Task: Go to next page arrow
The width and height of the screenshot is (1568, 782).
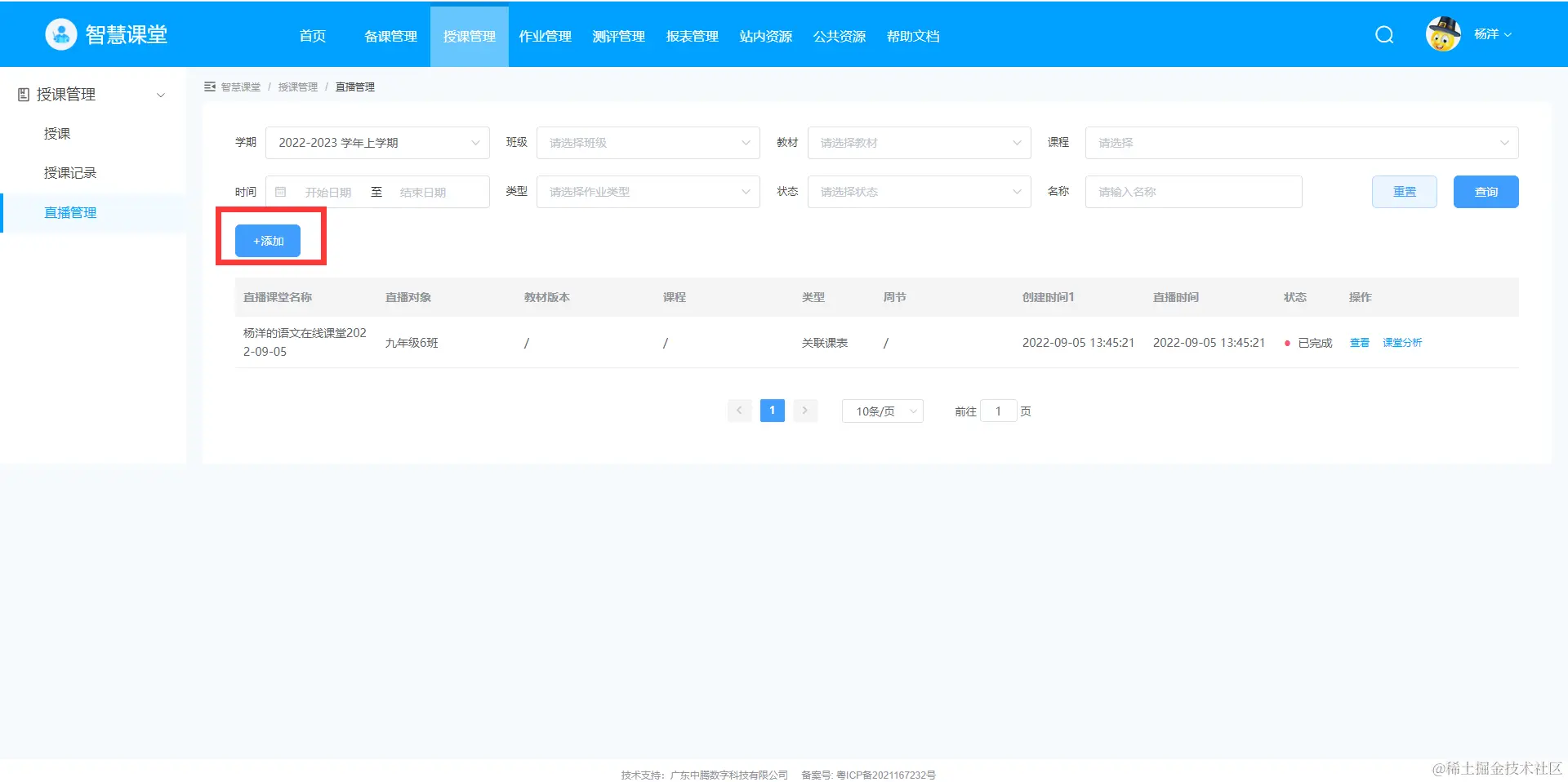Action: 805,411
